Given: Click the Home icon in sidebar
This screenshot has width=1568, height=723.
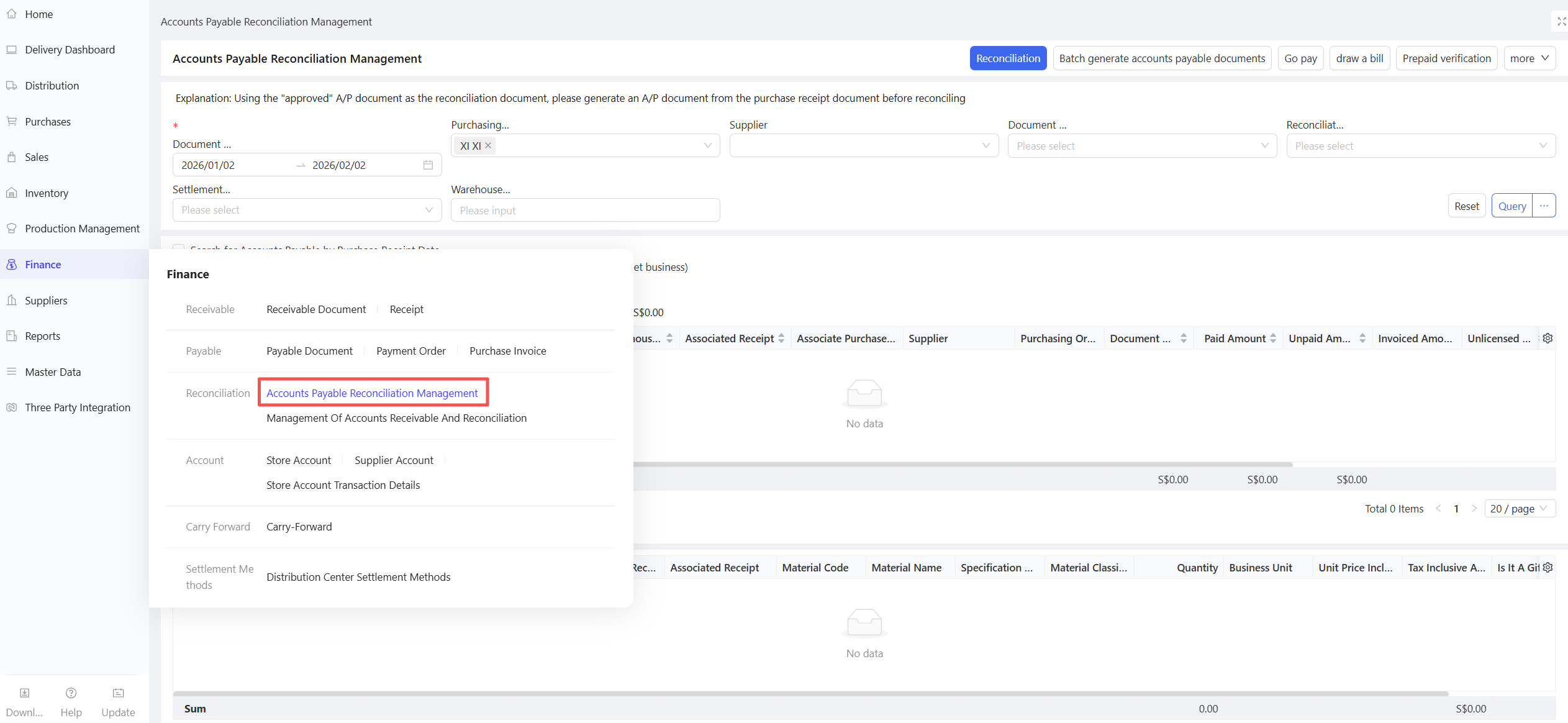Looking at the screenshot, I should [11, 14].
